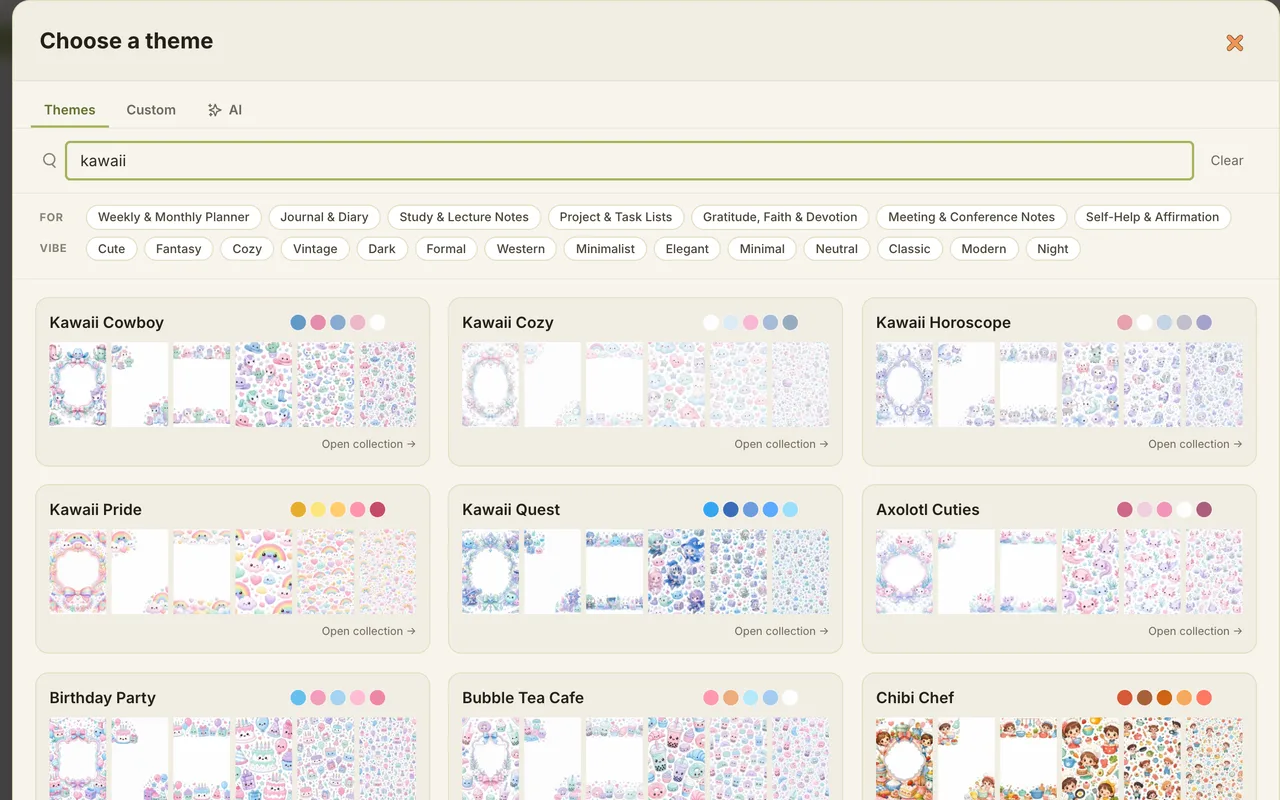Screen dimensions: 1280x800
Task: Click the Kawaii Horoscope title
Action: tap(943, 322)
